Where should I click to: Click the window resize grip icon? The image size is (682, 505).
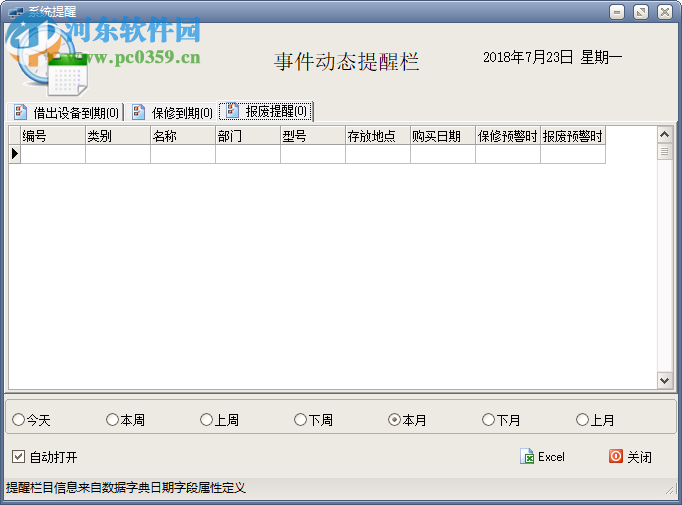(669, 490)
